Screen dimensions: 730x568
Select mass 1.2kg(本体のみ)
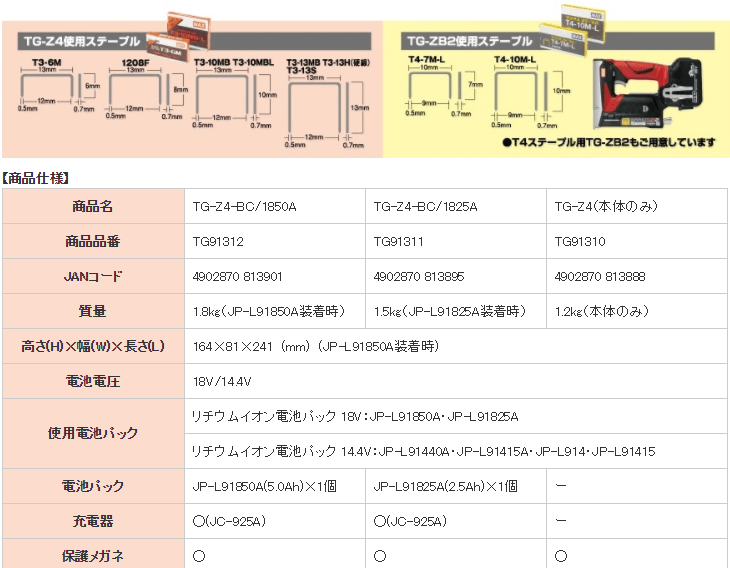(602, 311)
